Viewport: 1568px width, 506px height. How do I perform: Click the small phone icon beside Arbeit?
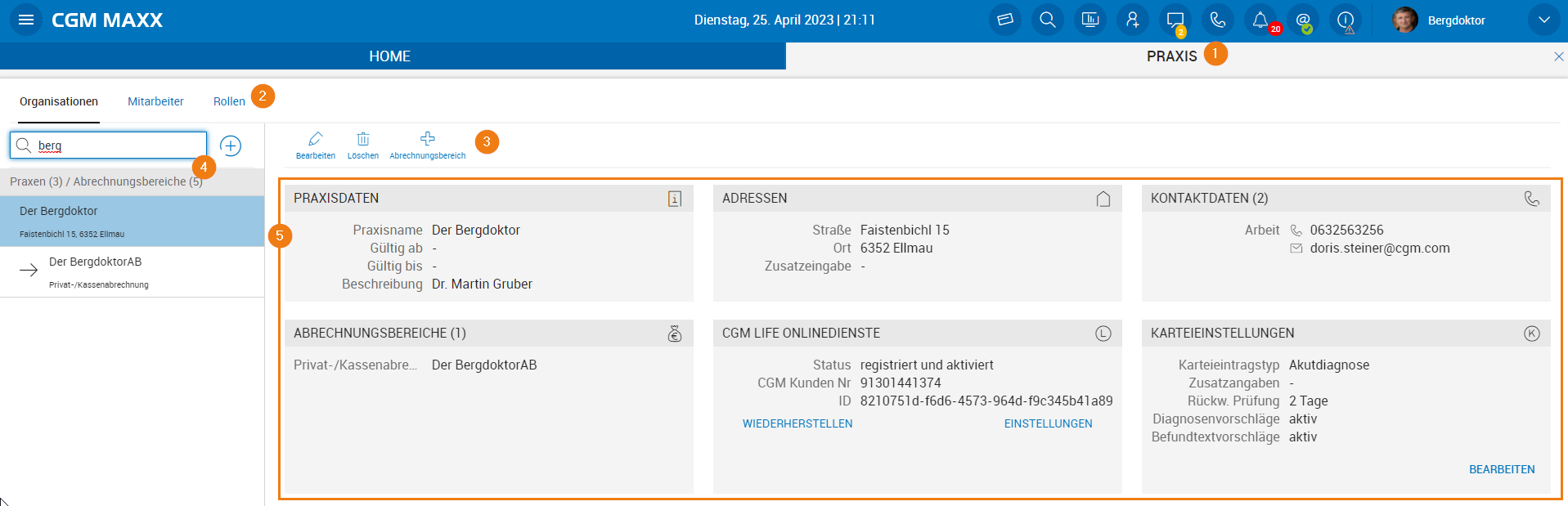pyautogui.click(x=1296, y=231)
